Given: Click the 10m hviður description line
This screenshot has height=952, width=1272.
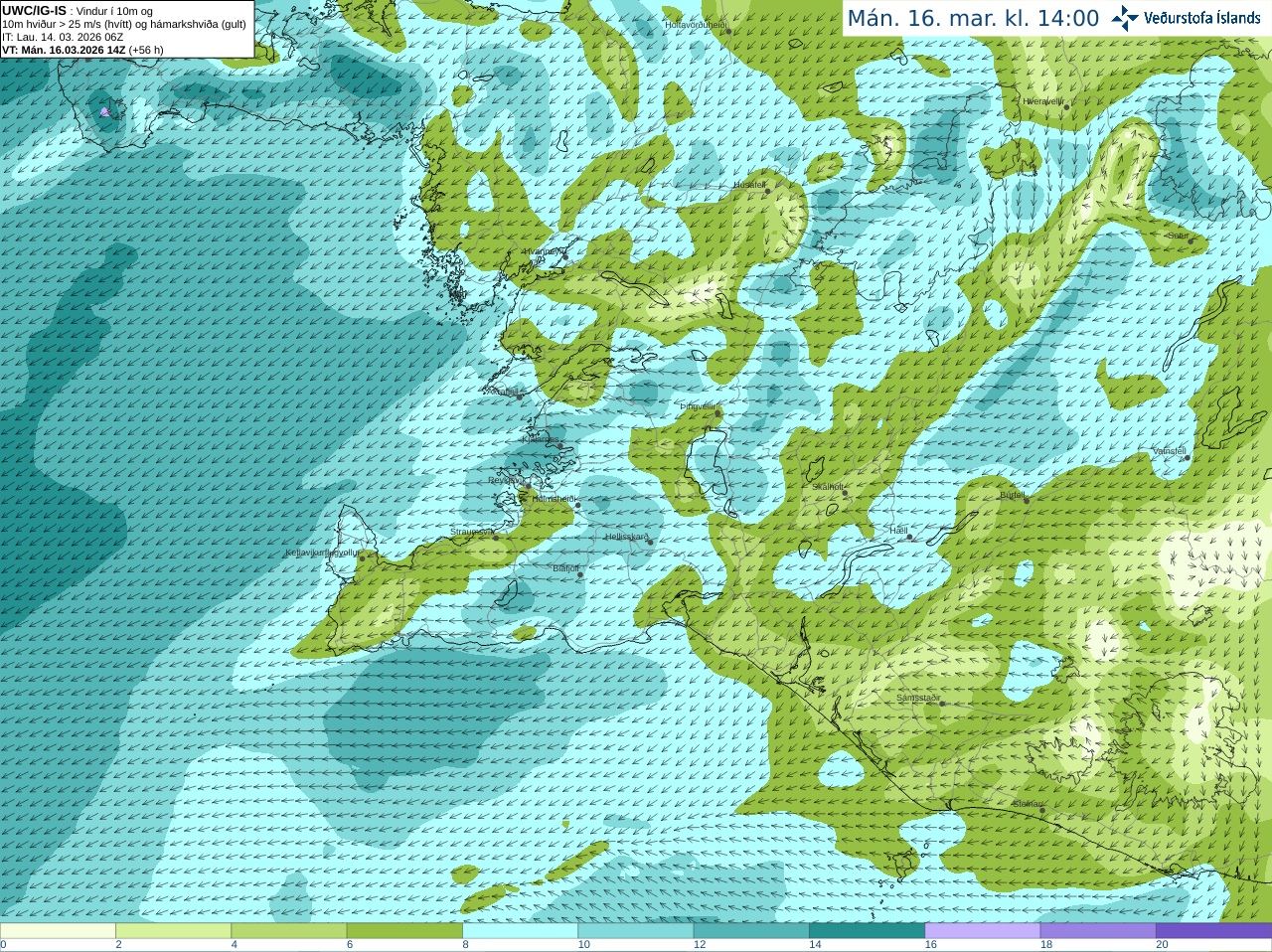Looking at the screenshot, I should pos(124,24).
